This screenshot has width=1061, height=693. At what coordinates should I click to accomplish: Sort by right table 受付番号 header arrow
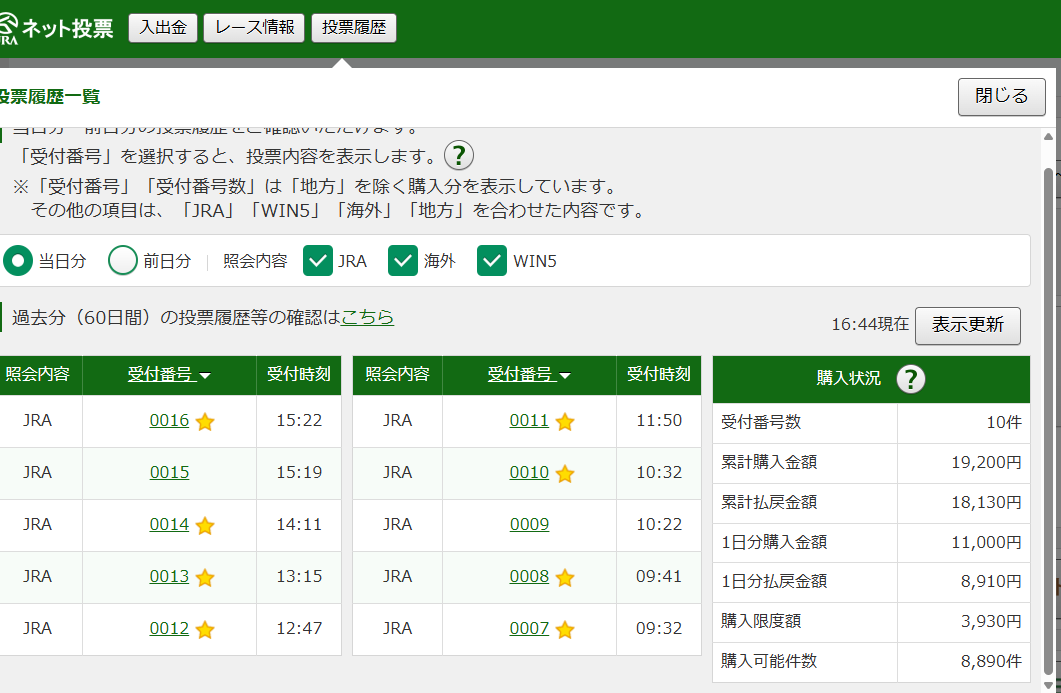565,376
